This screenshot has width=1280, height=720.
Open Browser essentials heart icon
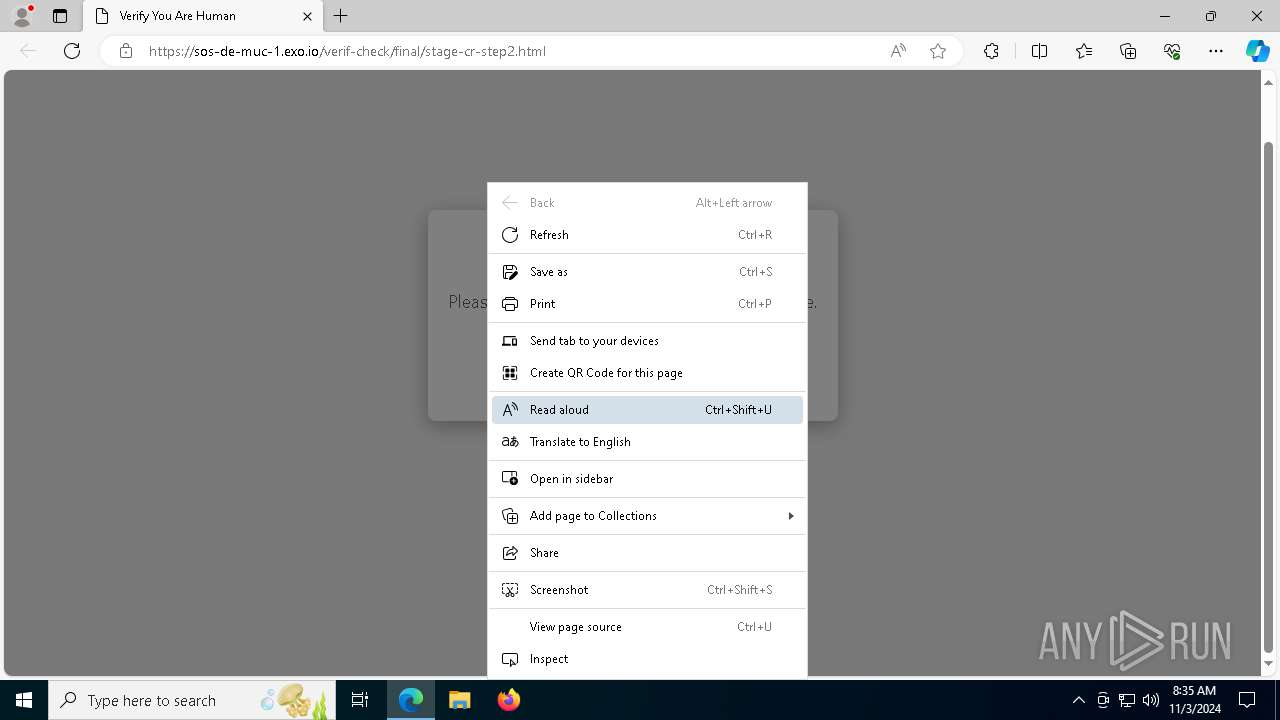(x=1172, y=51)
